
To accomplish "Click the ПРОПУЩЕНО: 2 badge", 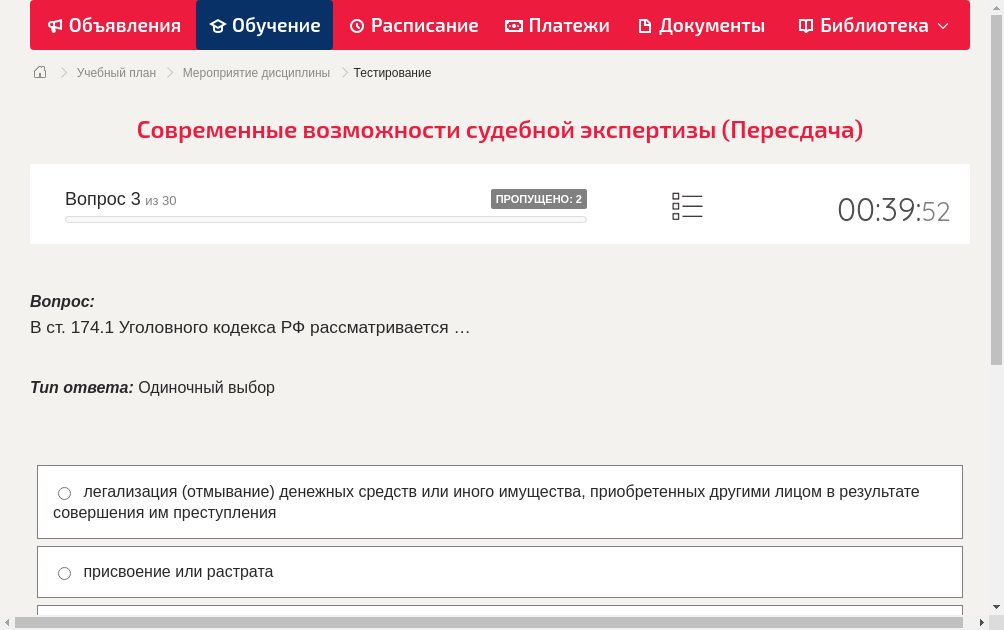I will tap(540, 198).
